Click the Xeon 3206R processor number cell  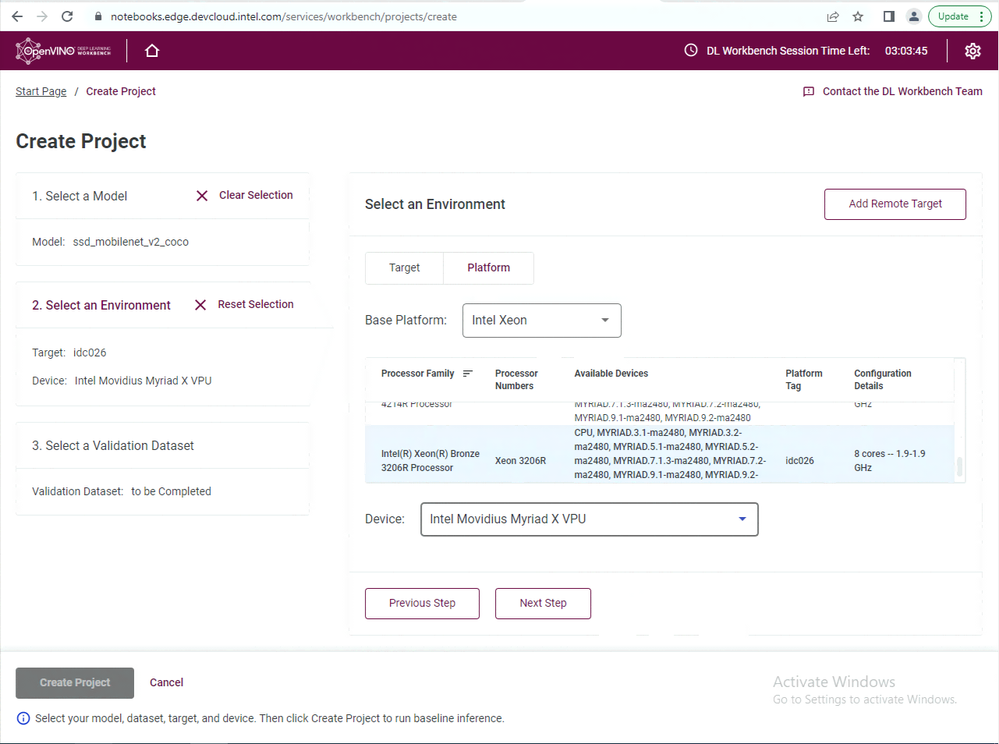(x=521, y=461)
